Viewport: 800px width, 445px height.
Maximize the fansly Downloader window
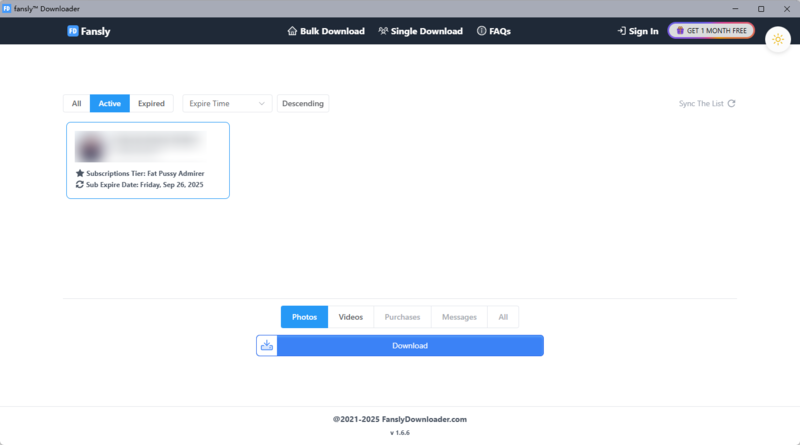tap(761, 9)
